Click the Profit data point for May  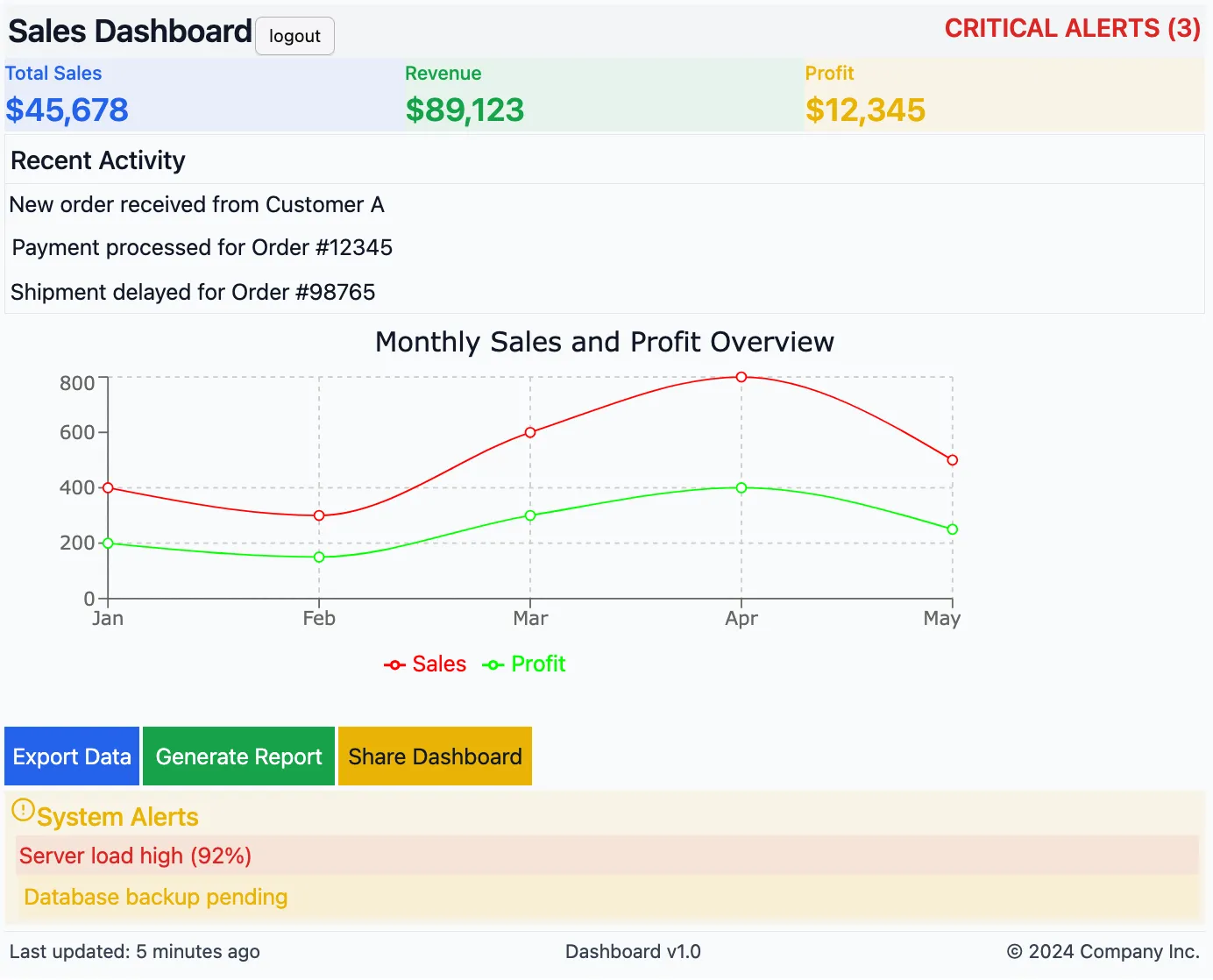[953, 529]
